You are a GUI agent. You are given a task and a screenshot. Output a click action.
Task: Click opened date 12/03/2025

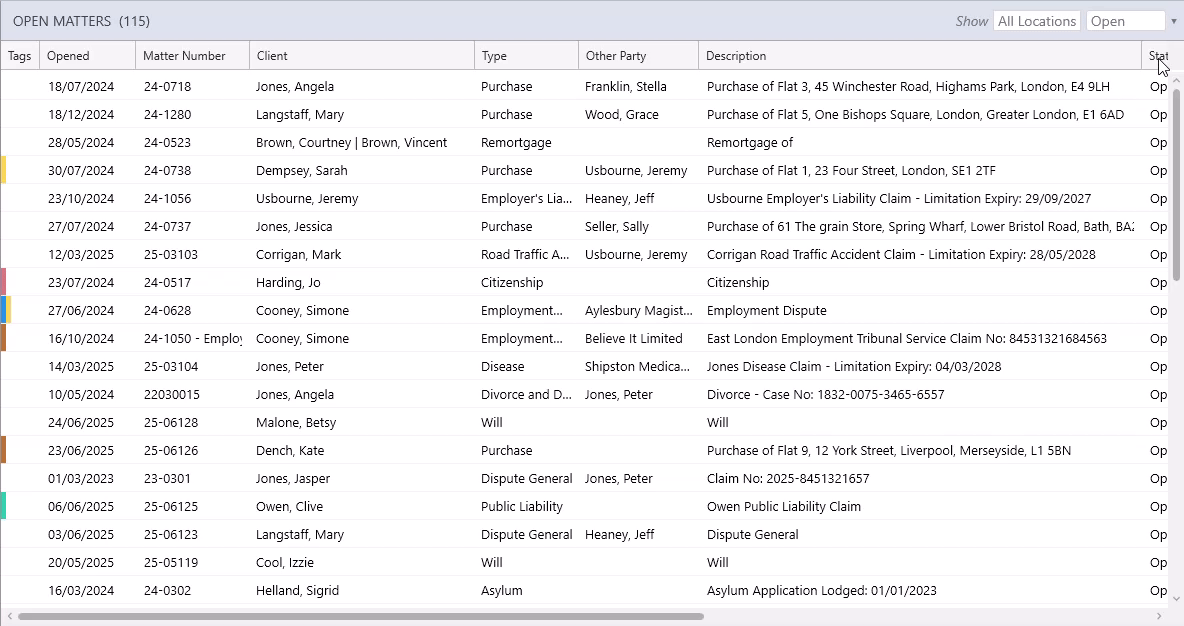pyautogui.click(x=82, y=254)
